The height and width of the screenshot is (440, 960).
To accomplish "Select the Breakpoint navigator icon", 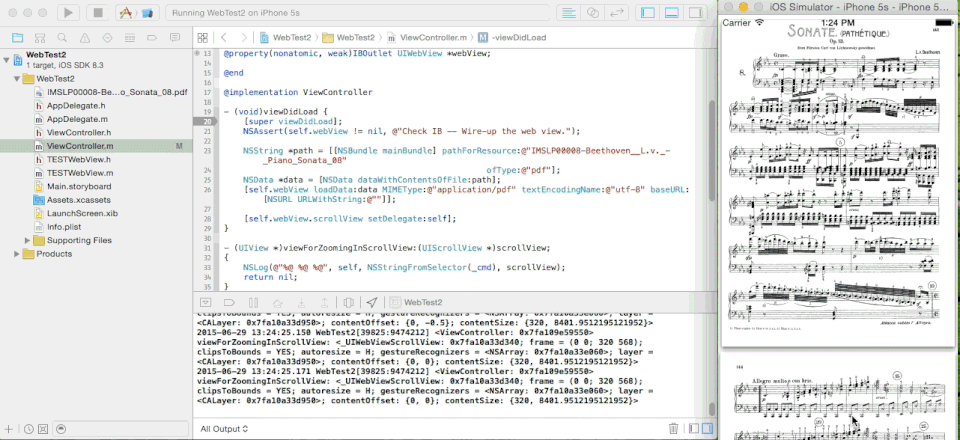I will point(152,37).
